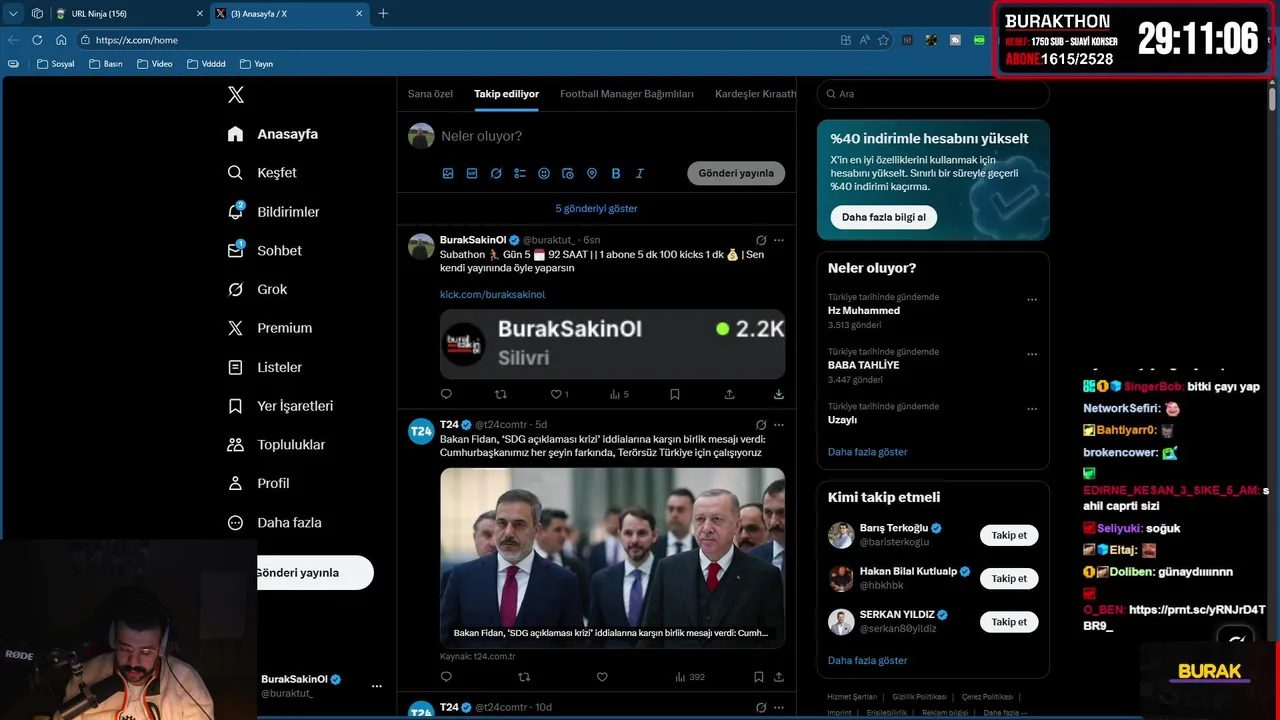Show more under Neler oluyor?
This screenshot has height=720, width=1280.
click(x=867, y=452)
